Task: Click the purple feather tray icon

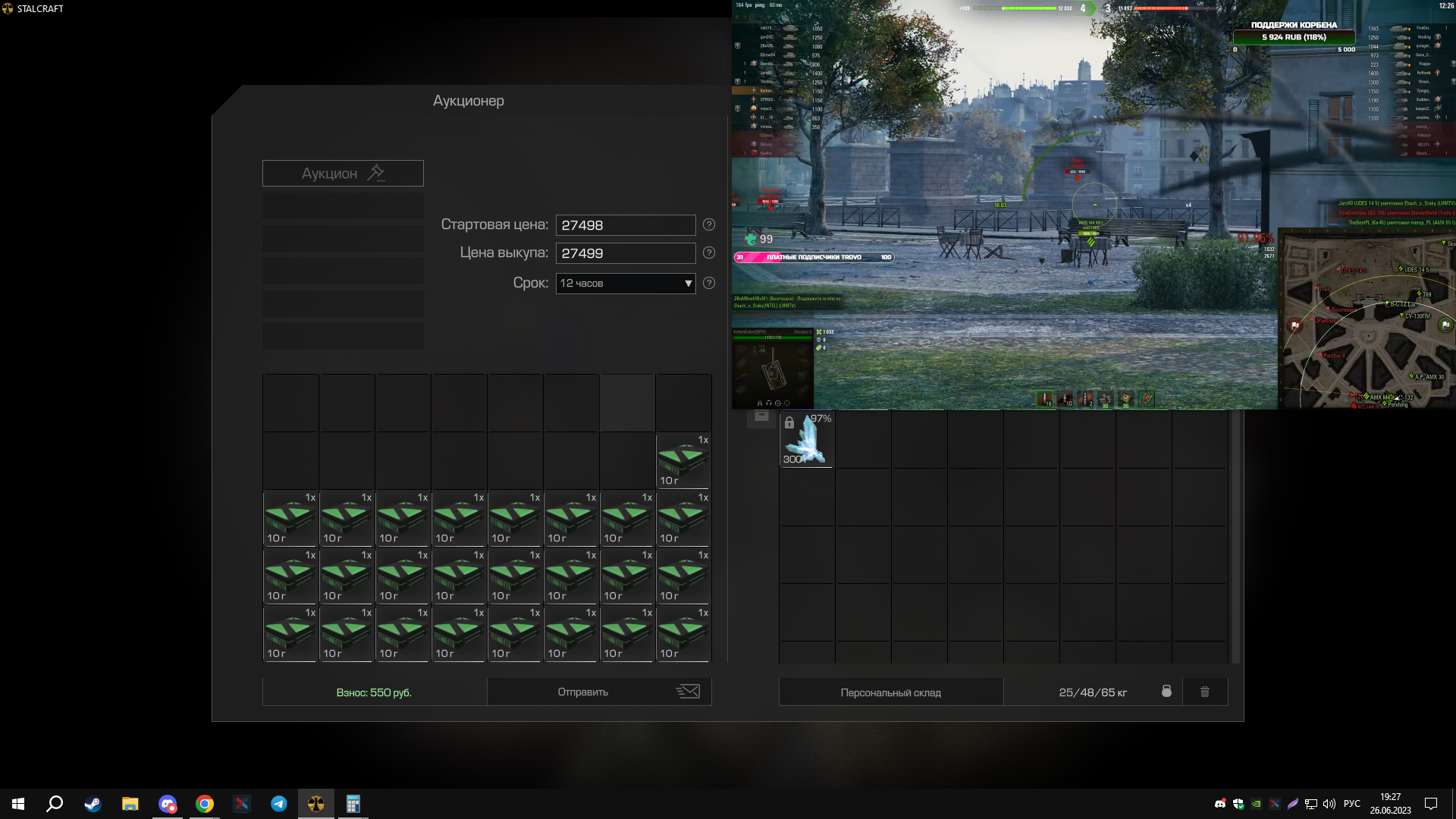Action: [1293, 804]
